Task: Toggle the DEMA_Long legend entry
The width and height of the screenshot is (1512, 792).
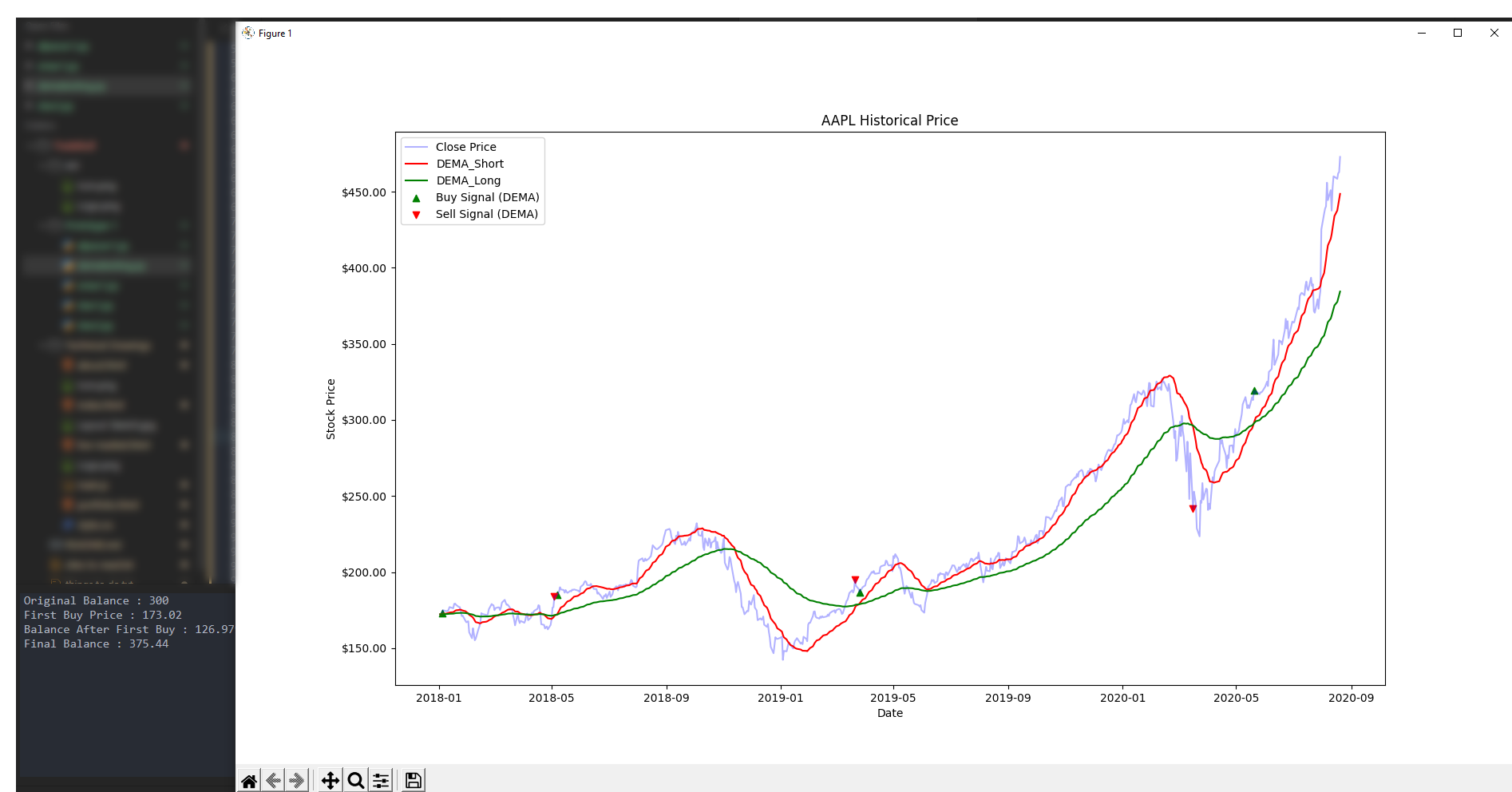Action: [469, 180]
